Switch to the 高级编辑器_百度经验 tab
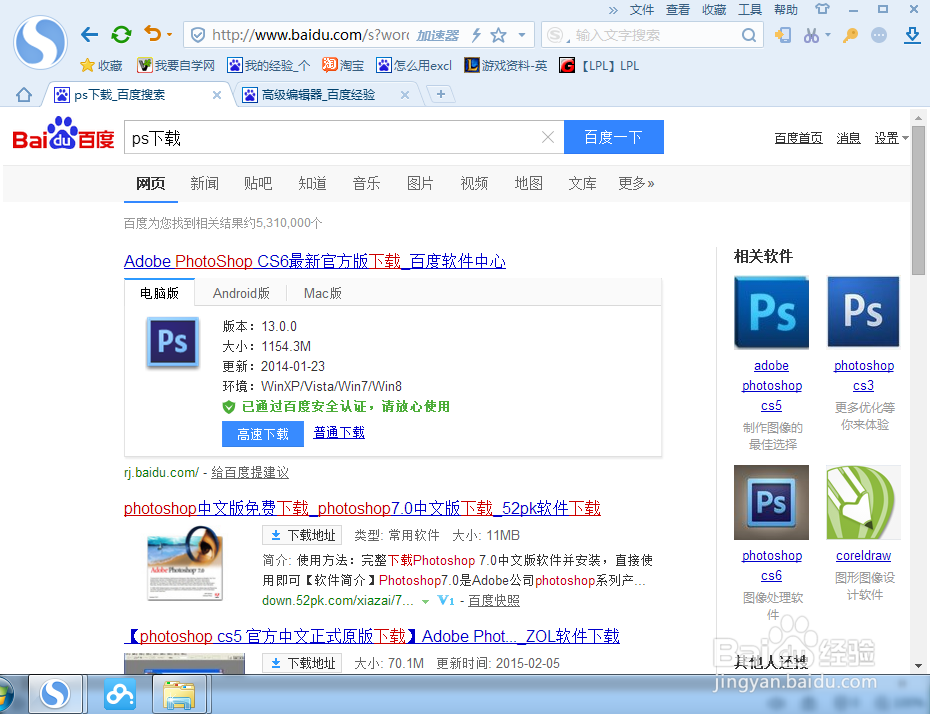Image resolution: width=930 pixels, height=714 pixels. 318,95
